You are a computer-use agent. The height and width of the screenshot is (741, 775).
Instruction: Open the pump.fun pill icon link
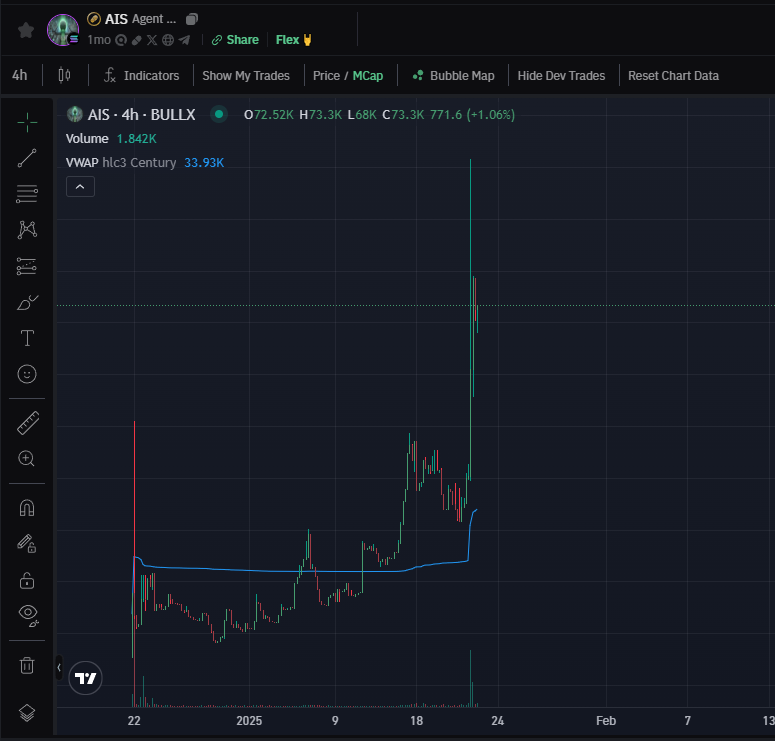(x=137, y=40)
